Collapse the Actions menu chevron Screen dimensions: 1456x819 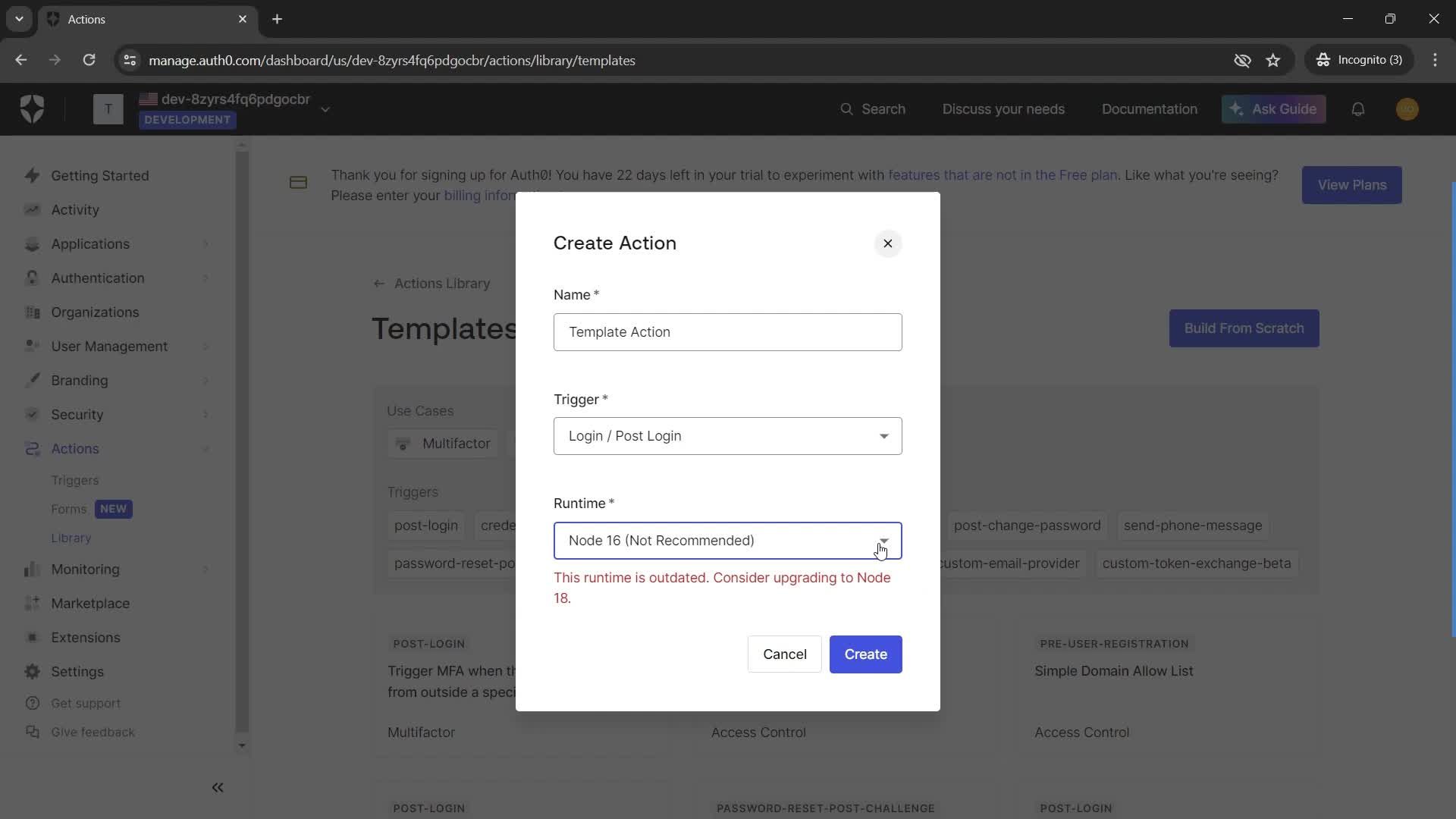point(206,449)
